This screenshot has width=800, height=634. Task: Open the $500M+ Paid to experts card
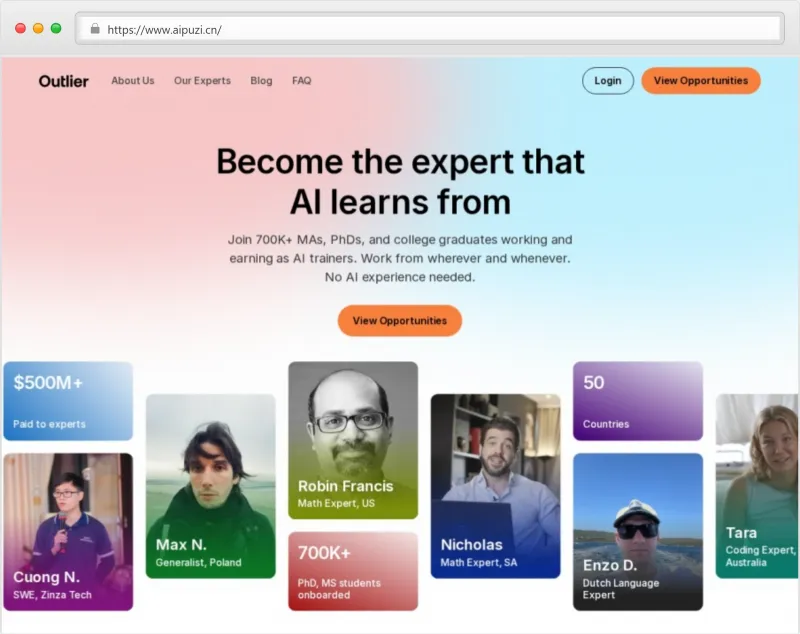(x=68, y=401)
